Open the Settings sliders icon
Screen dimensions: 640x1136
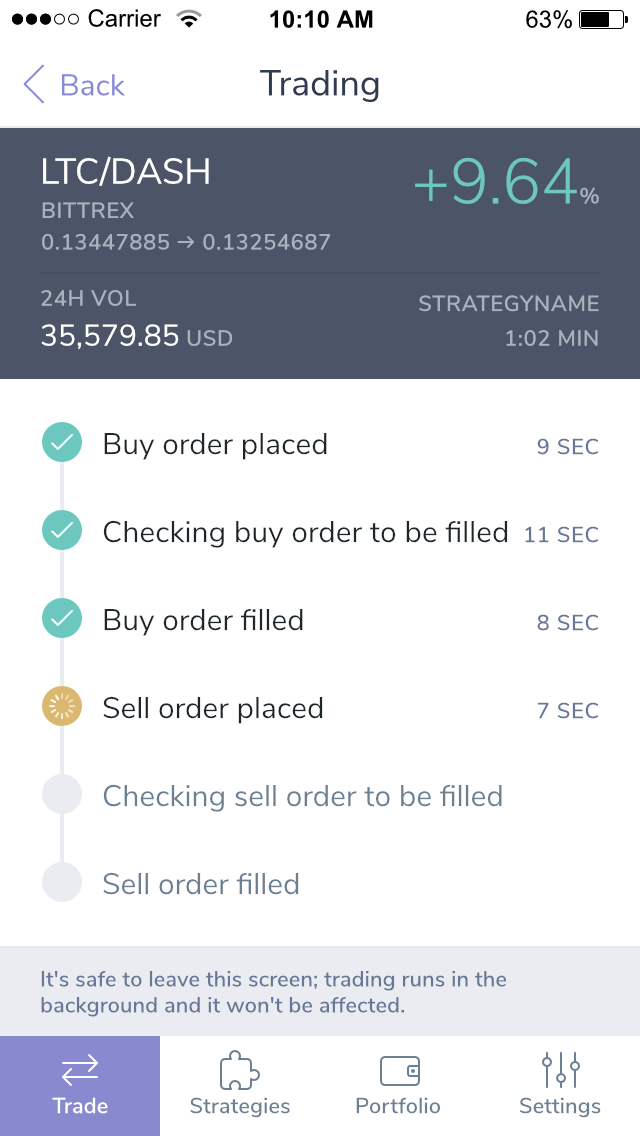560,1070
